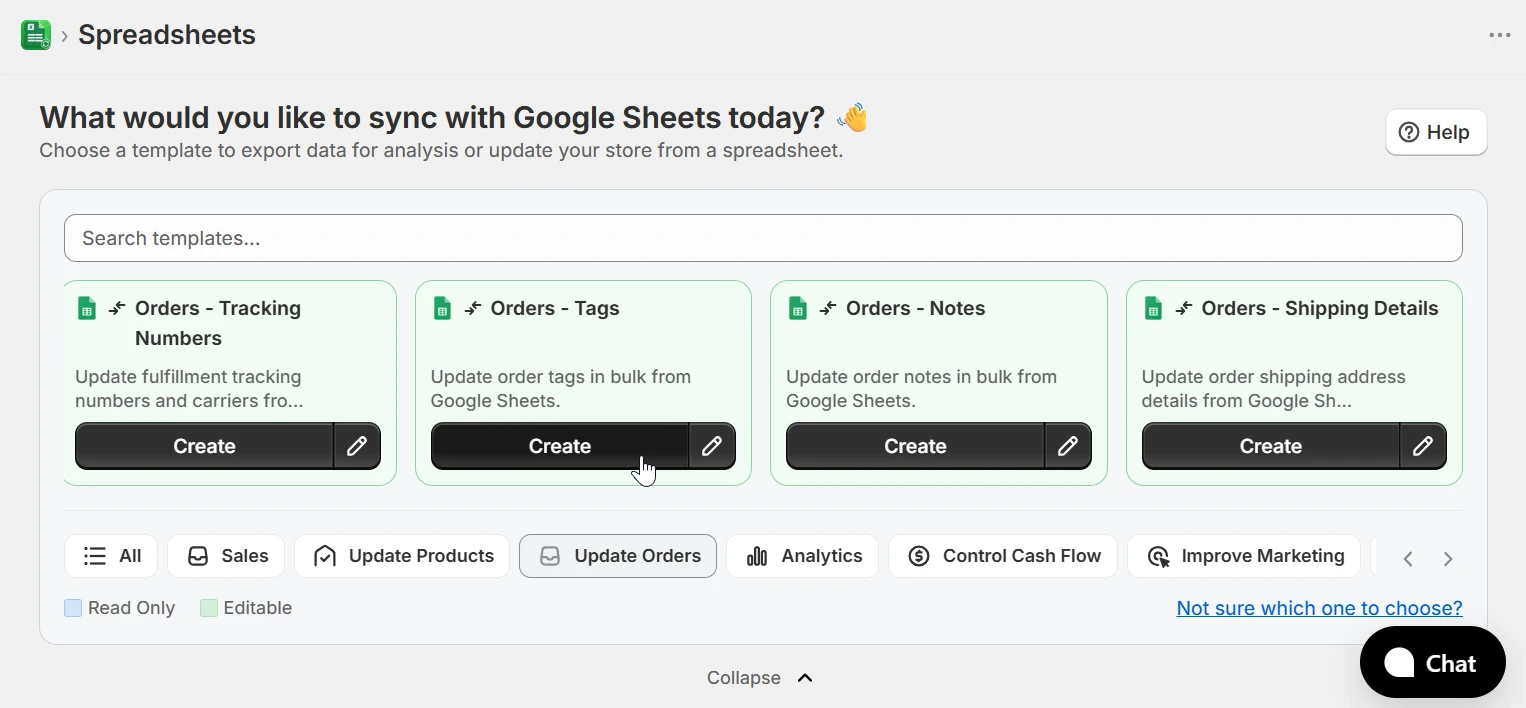
Task: Edit the Orders - Shipping Details template with pencil
Action: 1423,446
